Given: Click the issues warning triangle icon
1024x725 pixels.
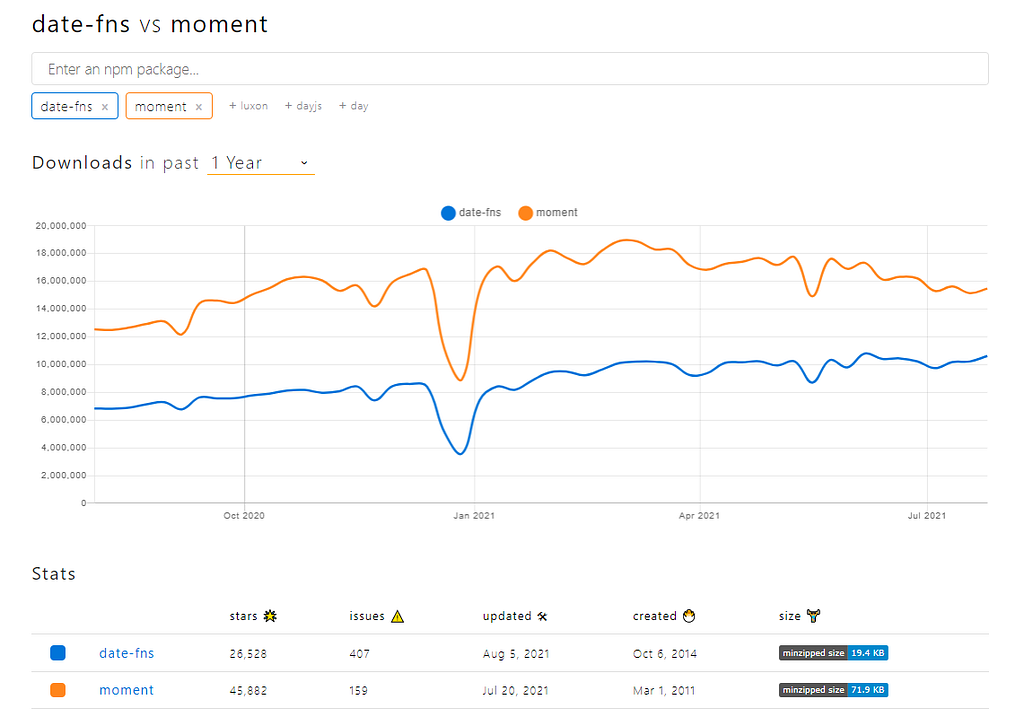Looking at the screenshot, I should coord(397,616).
